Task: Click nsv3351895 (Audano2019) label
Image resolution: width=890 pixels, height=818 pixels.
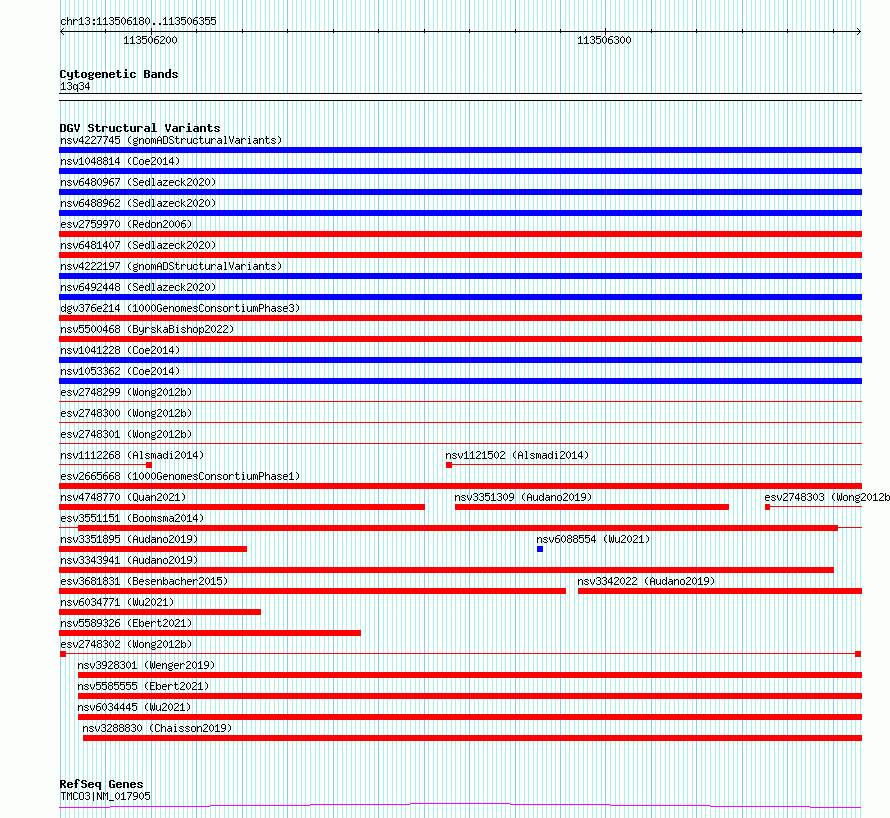Action: click(129, 539)
